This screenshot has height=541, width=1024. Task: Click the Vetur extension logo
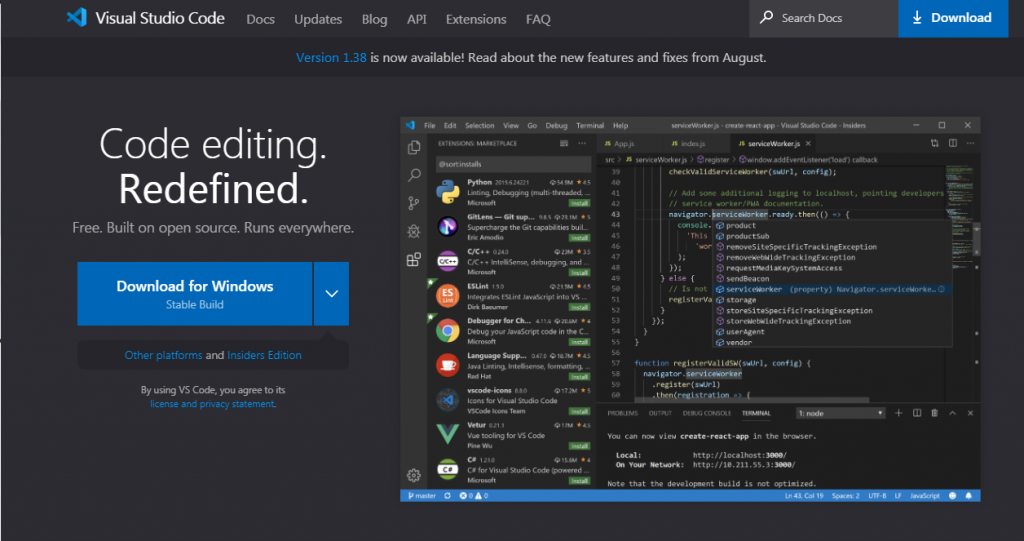(448, 434)
